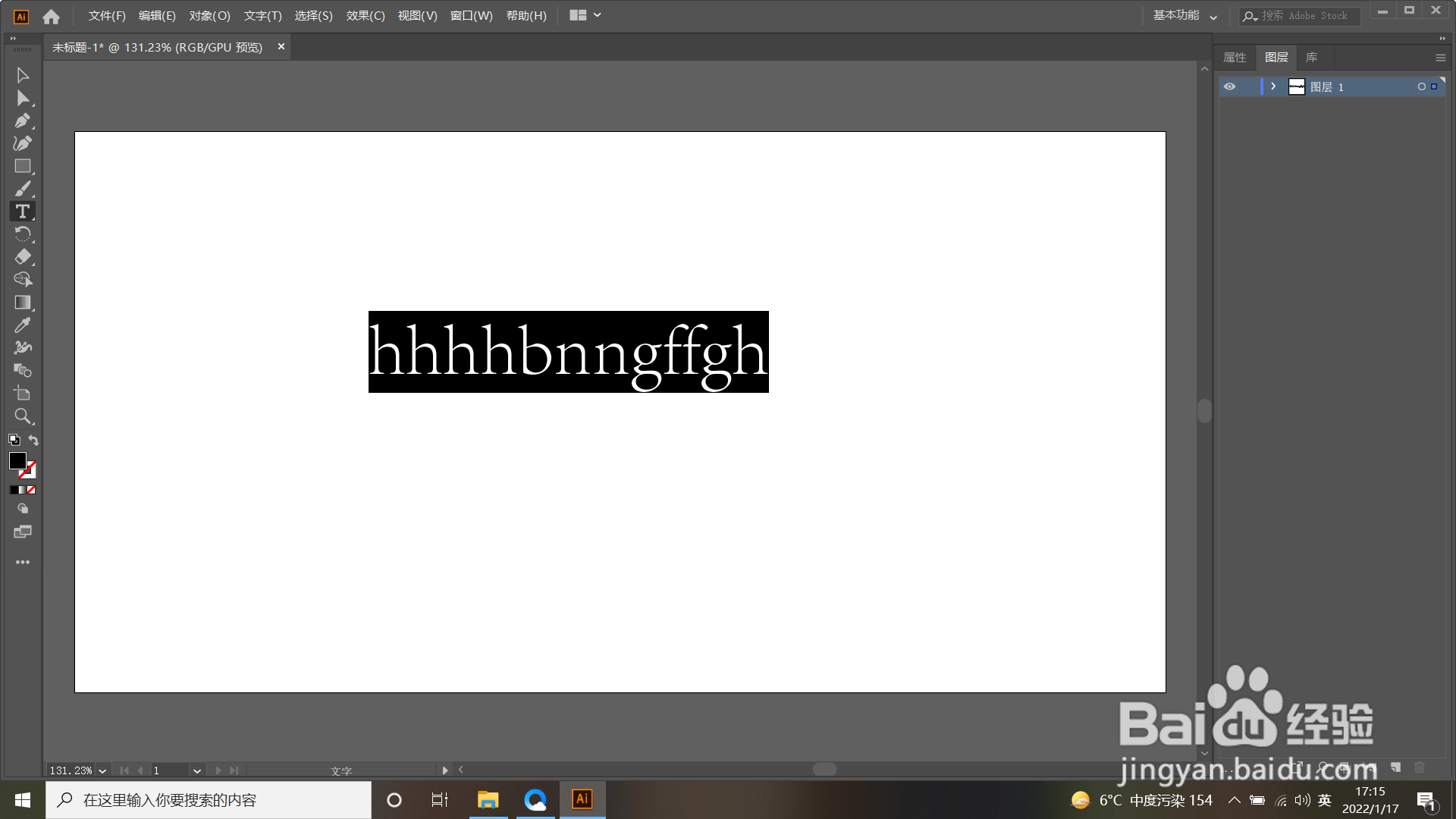Select the Selection tool arrow
The width and height of the screenshot is (1456, 819).
[x=23, y=75]
